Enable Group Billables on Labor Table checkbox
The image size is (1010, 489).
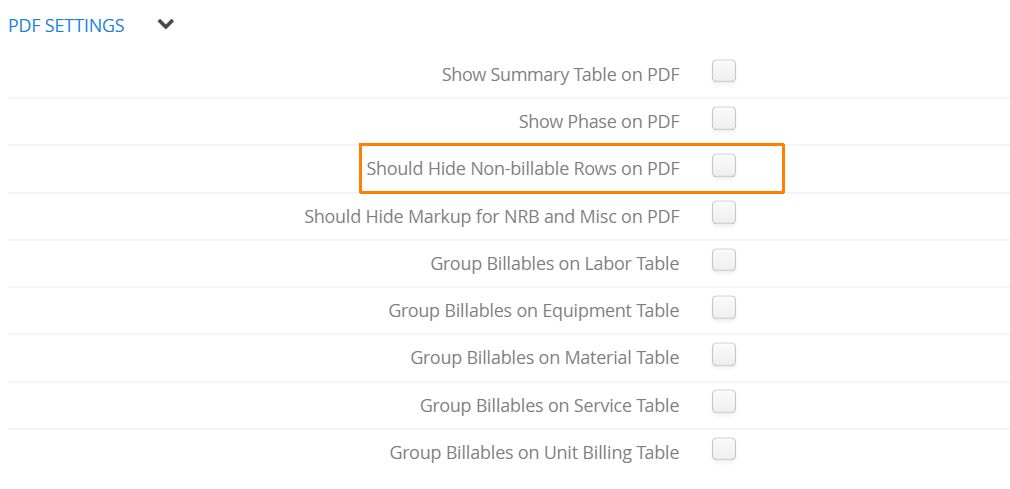click(x=723, y=261)
